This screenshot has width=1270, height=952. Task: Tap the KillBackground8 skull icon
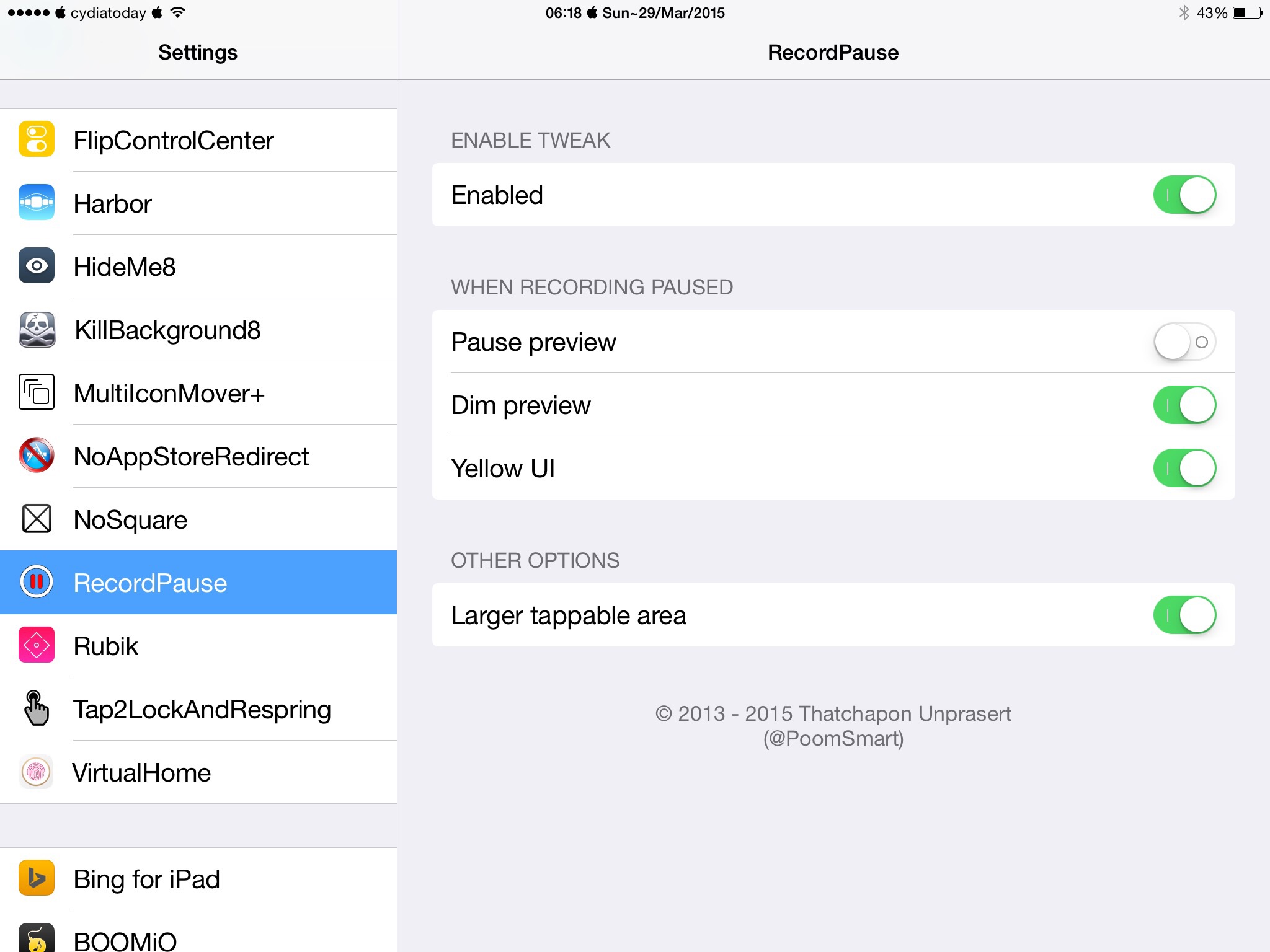click(x=37, y=329)
